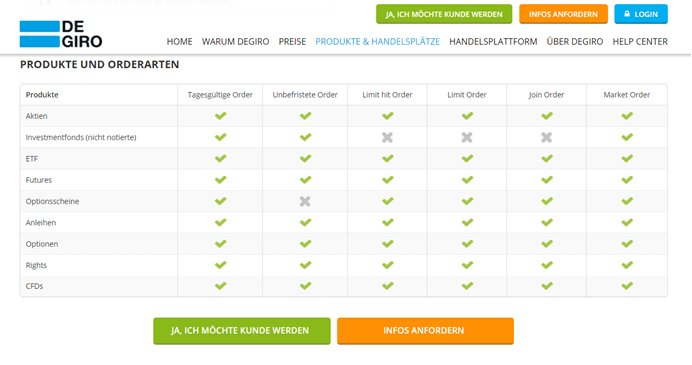The height and width of the screenshot is (365, 692).
Task: Click the Anleihen checkmark under Limit hit Order
Action: (x=388, y=222)
